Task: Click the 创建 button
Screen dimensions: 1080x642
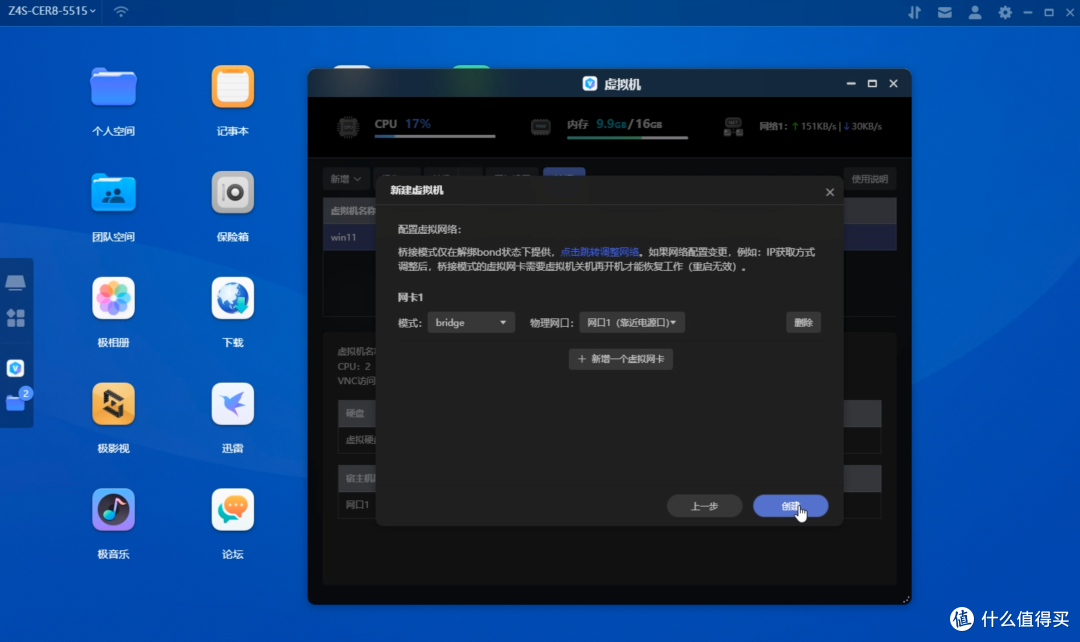Action: pyautogui.click(x=790, y=506)
